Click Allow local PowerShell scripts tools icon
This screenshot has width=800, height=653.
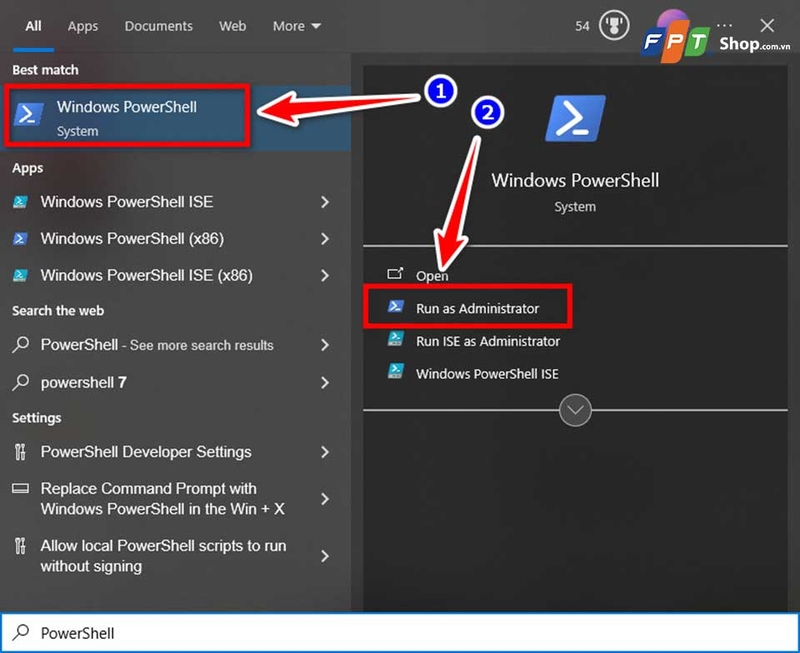pos(20,545)
